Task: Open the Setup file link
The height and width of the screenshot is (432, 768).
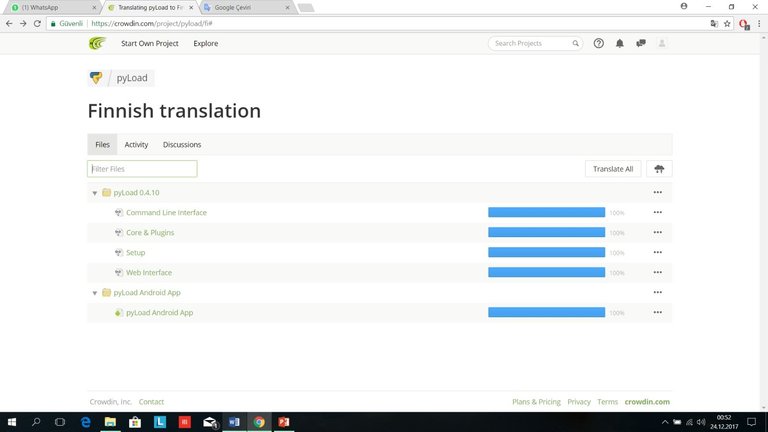Action: 136,253
